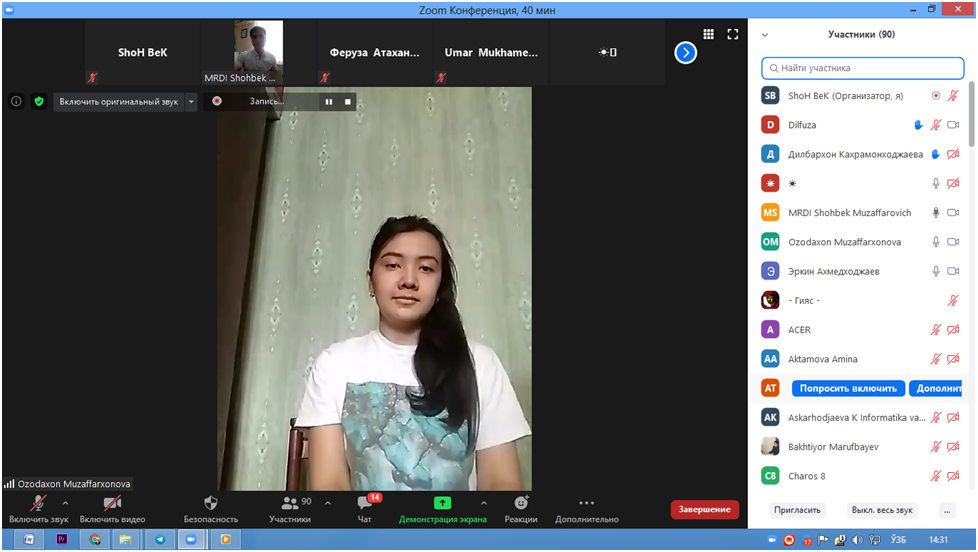The image size is (978, 552).
Task: Stop the recording
Action: (348, 101)
